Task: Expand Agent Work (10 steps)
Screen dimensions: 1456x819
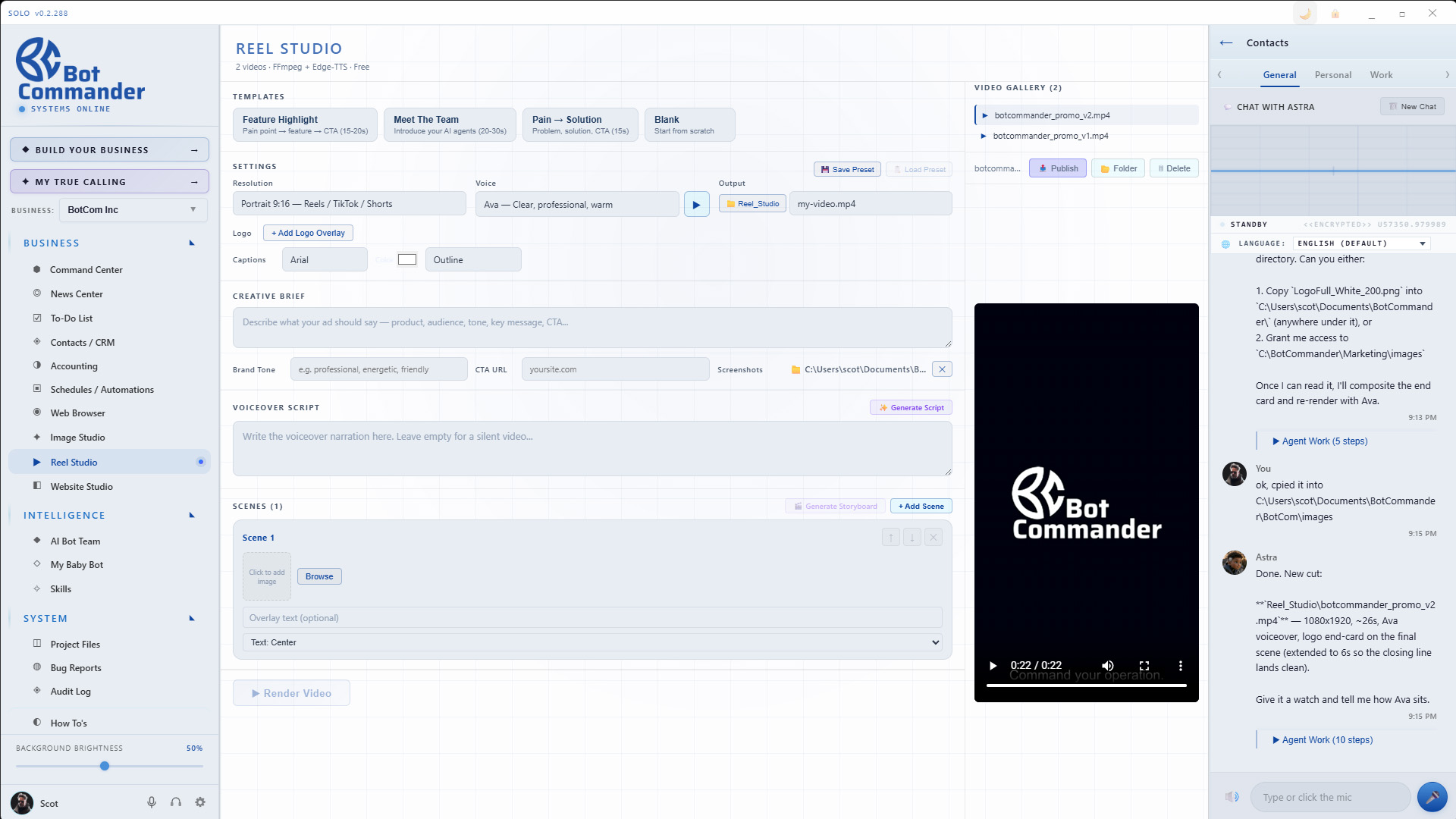Action: click(1323, 740)
